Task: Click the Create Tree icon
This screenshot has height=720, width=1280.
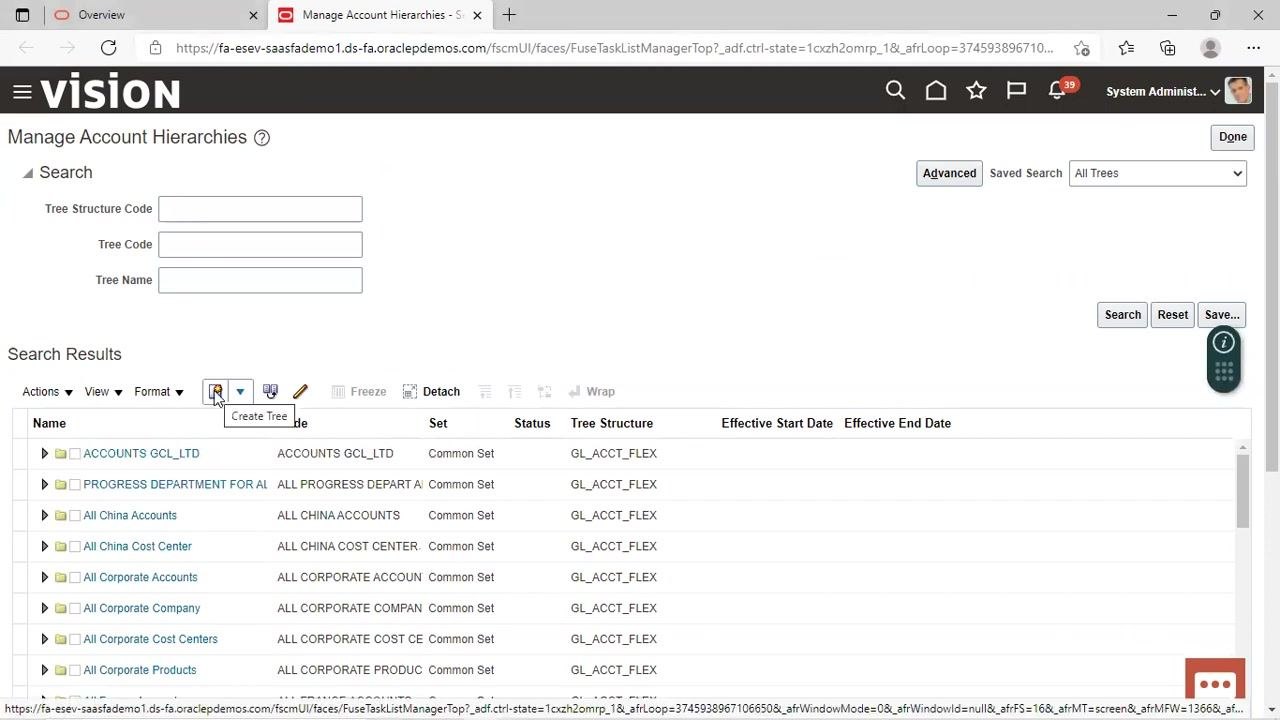Action: (x=215, y=392)
